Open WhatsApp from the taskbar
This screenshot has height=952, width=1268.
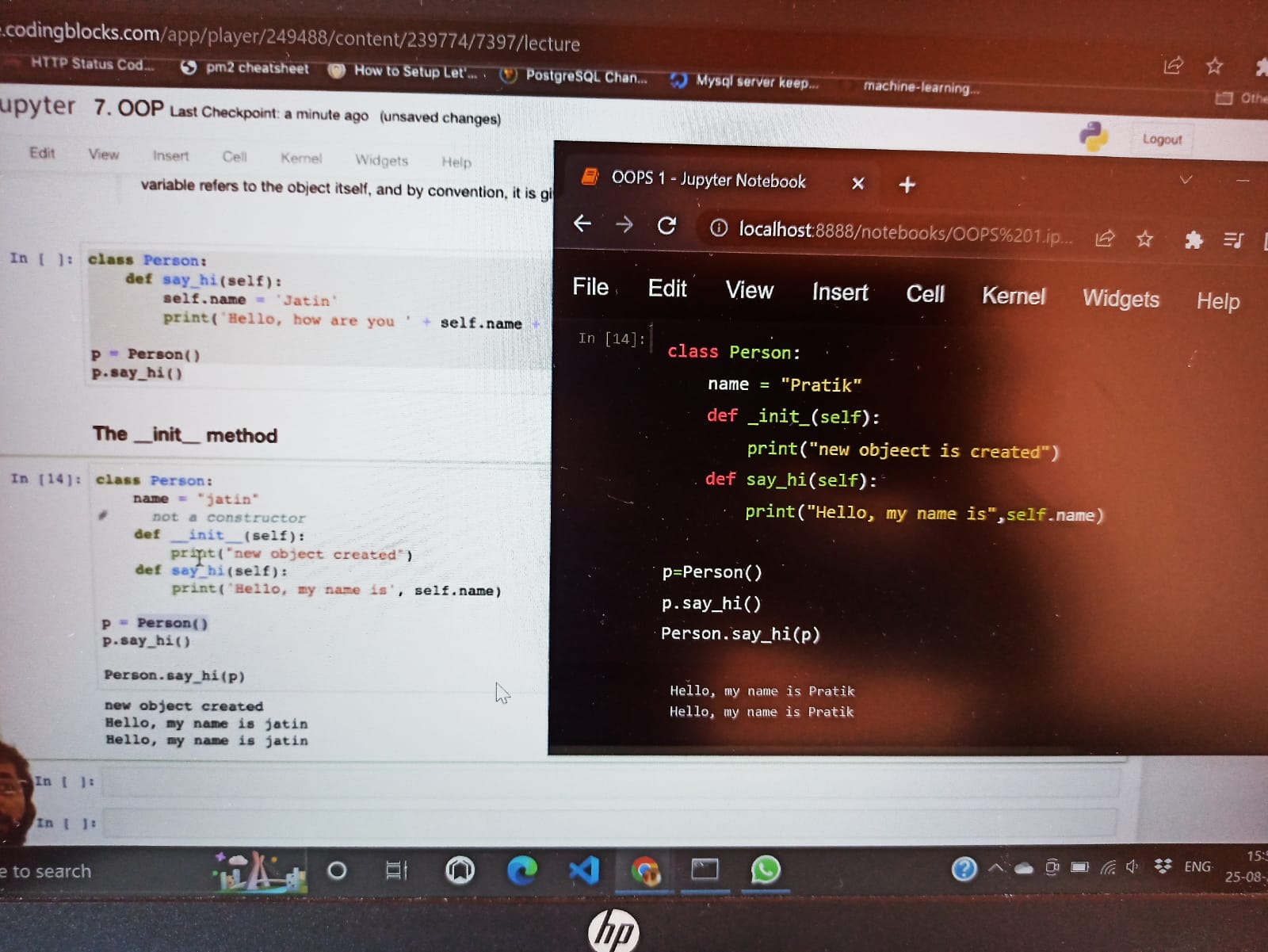click(766, 870)
